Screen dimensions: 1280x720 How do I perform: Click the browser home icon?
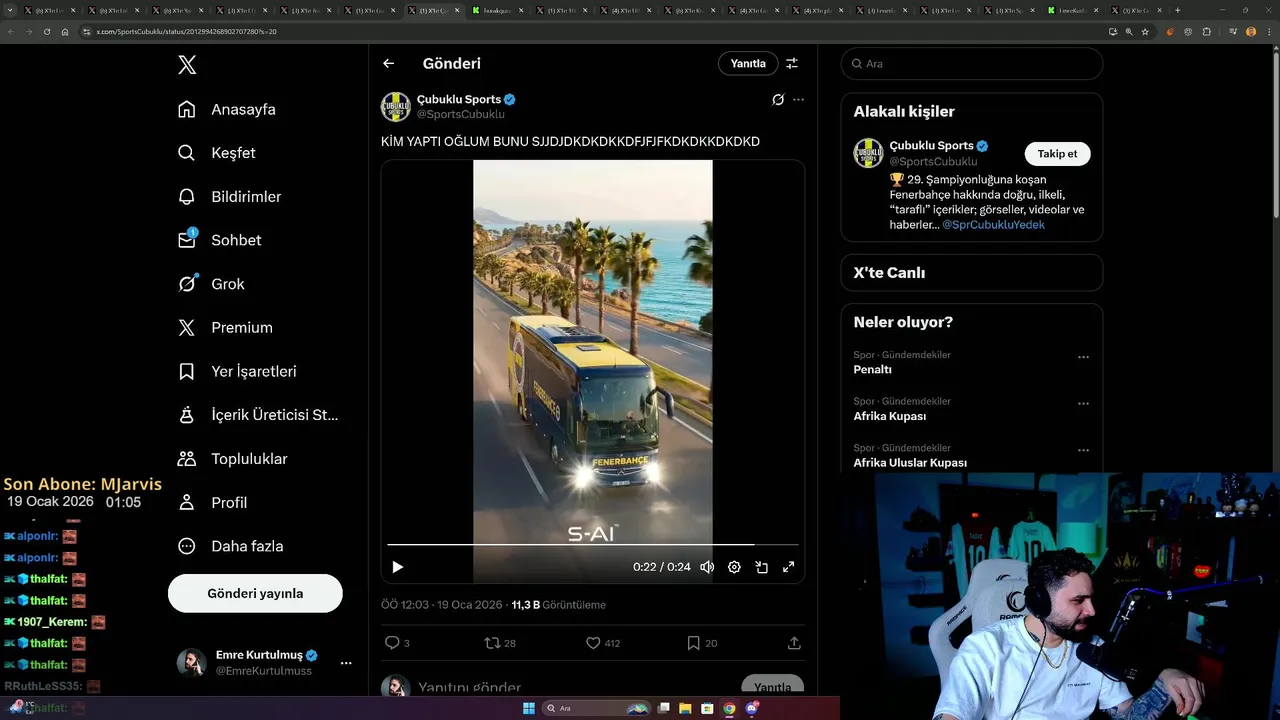65,31
